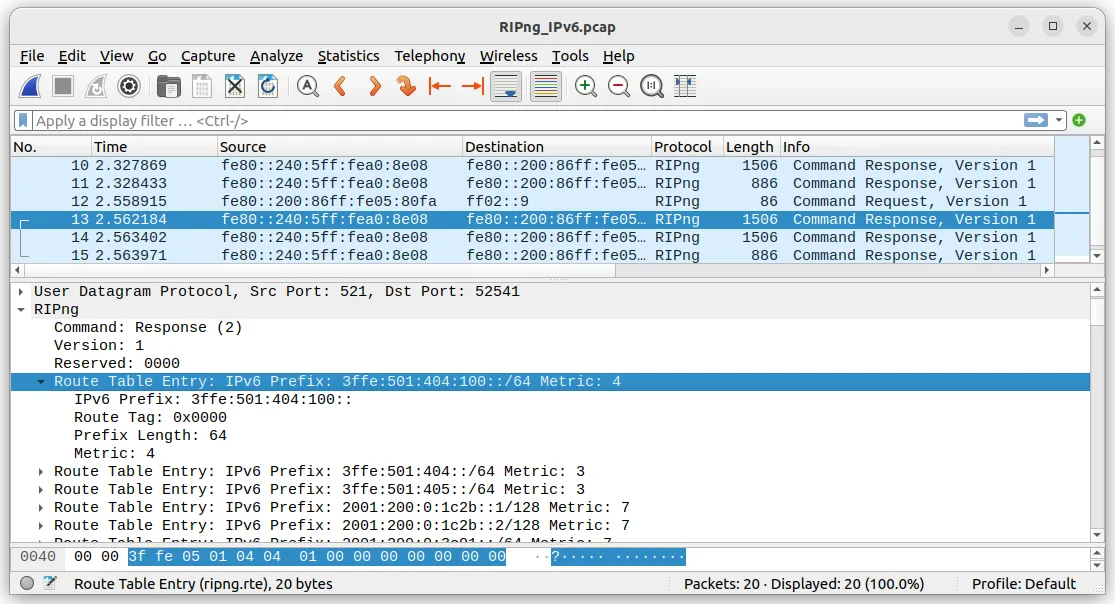Open the display filter bookmarks icon

(23, 120)
